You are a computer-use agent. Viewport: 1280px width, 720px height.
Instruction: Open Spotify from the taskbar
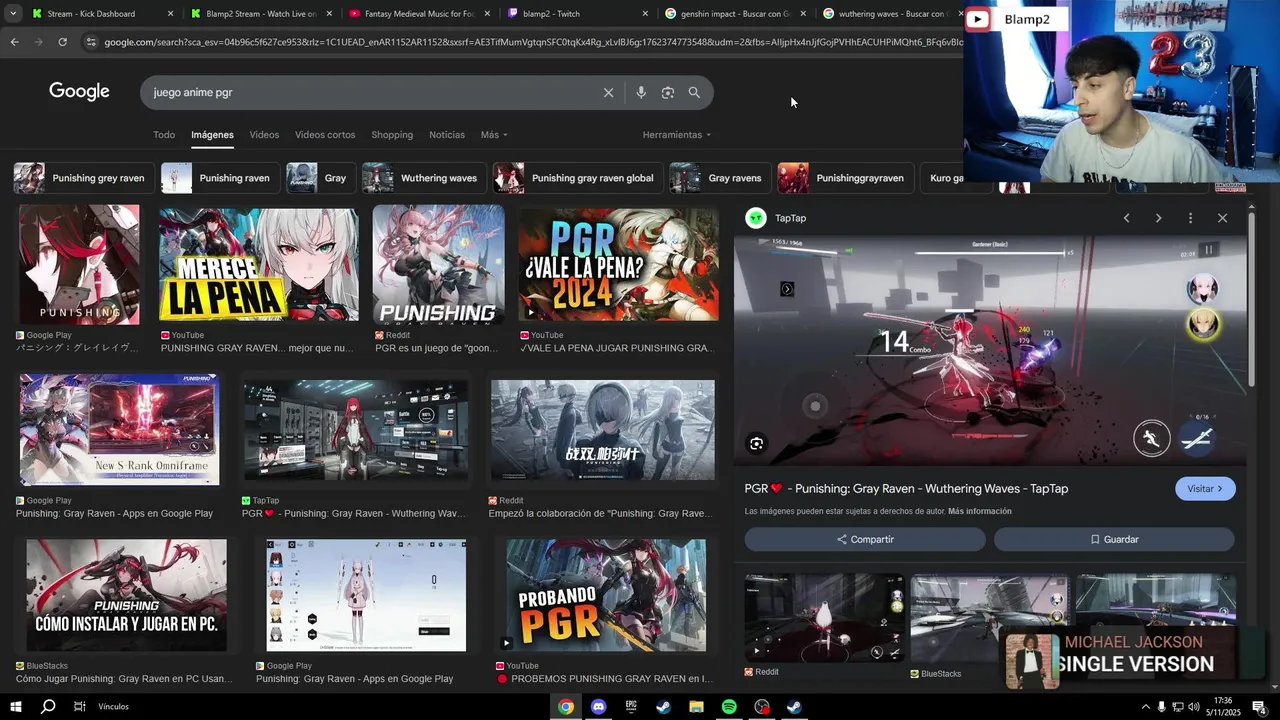tap(729, 707)
